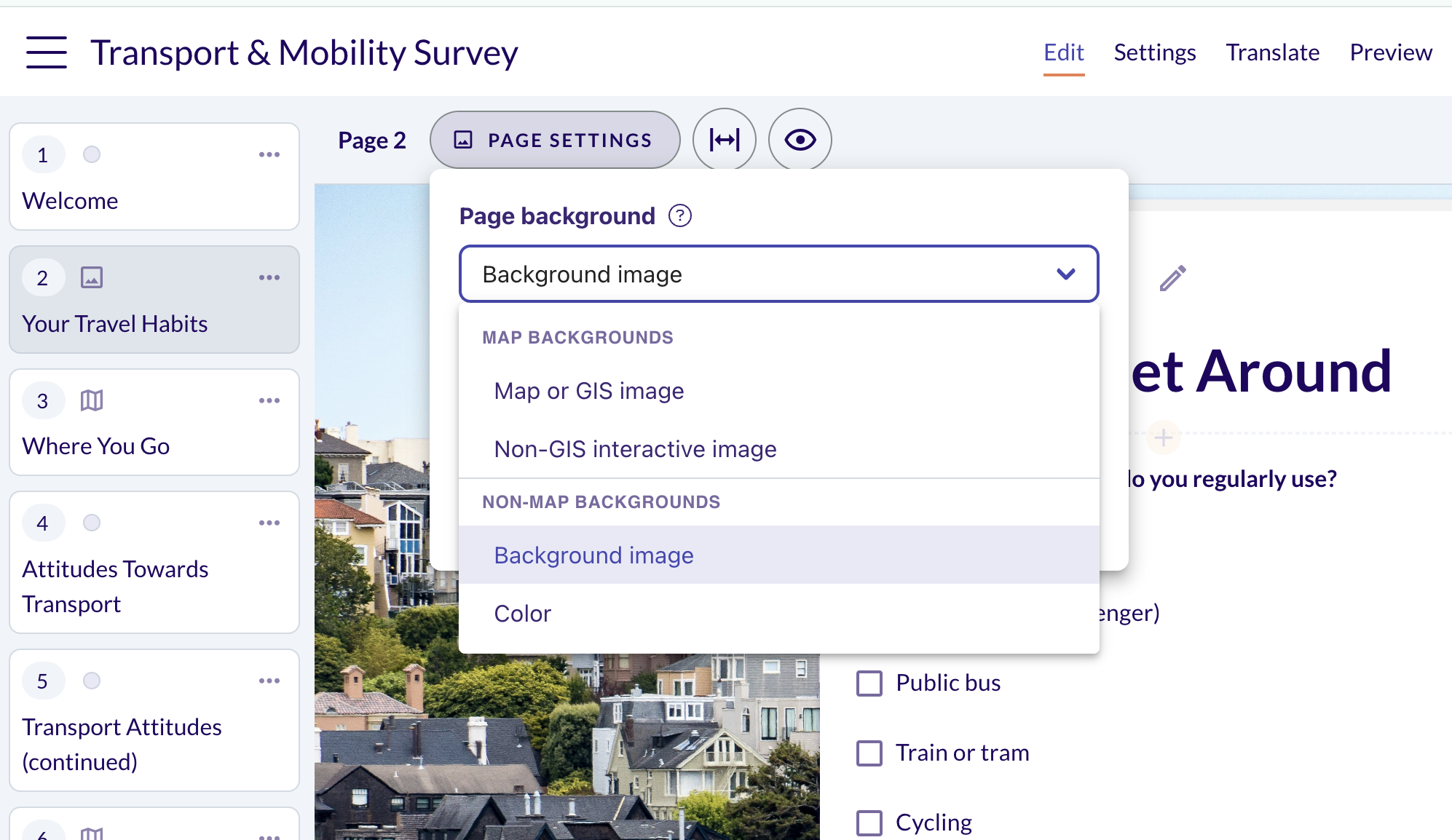Open options for Welcome page
This screenshot has width=1452, height=840.
[x=269, y=154]
